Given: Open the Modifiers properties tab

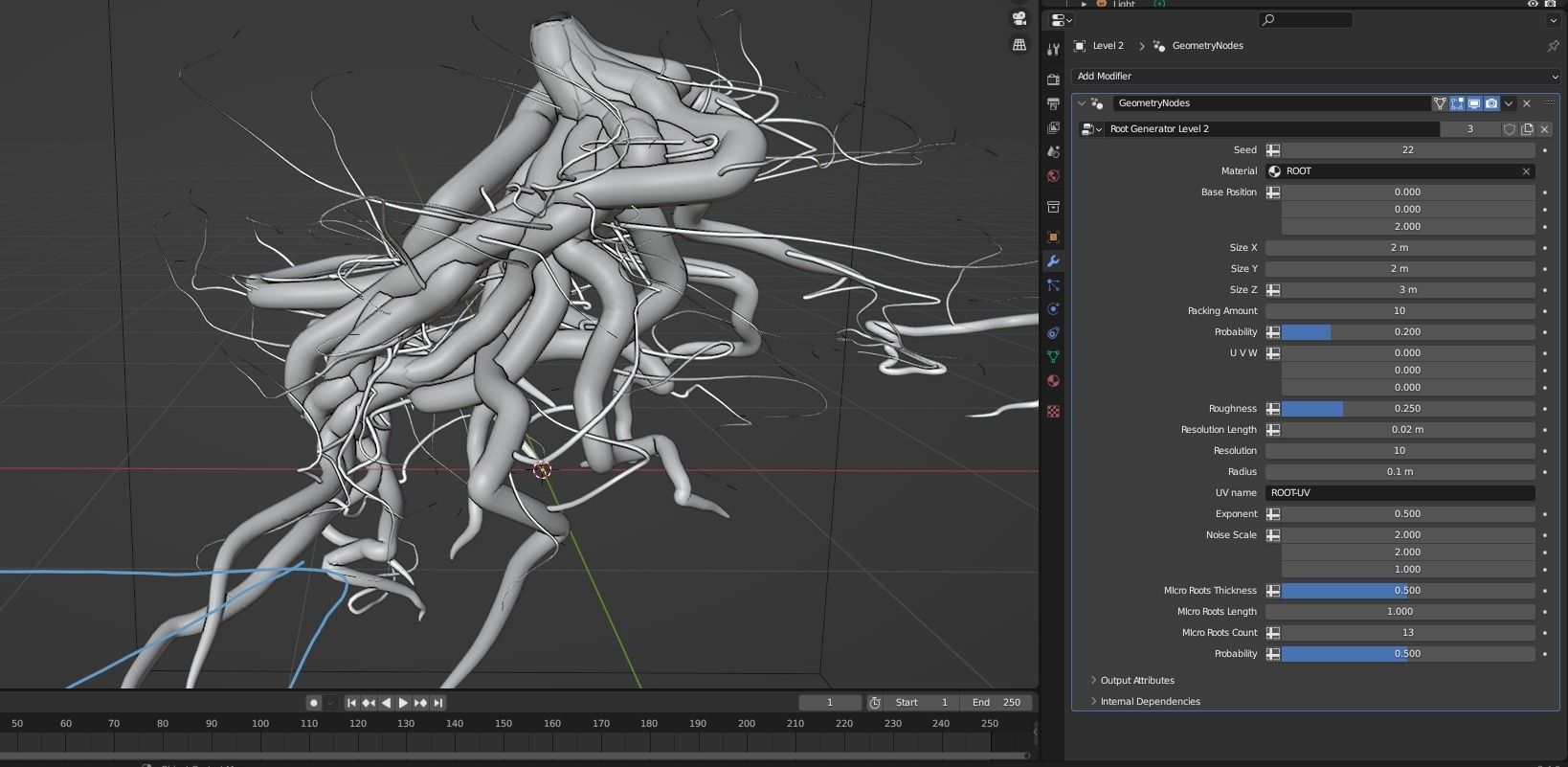Looking at the screenshot, I should (x=1053, y=260).
